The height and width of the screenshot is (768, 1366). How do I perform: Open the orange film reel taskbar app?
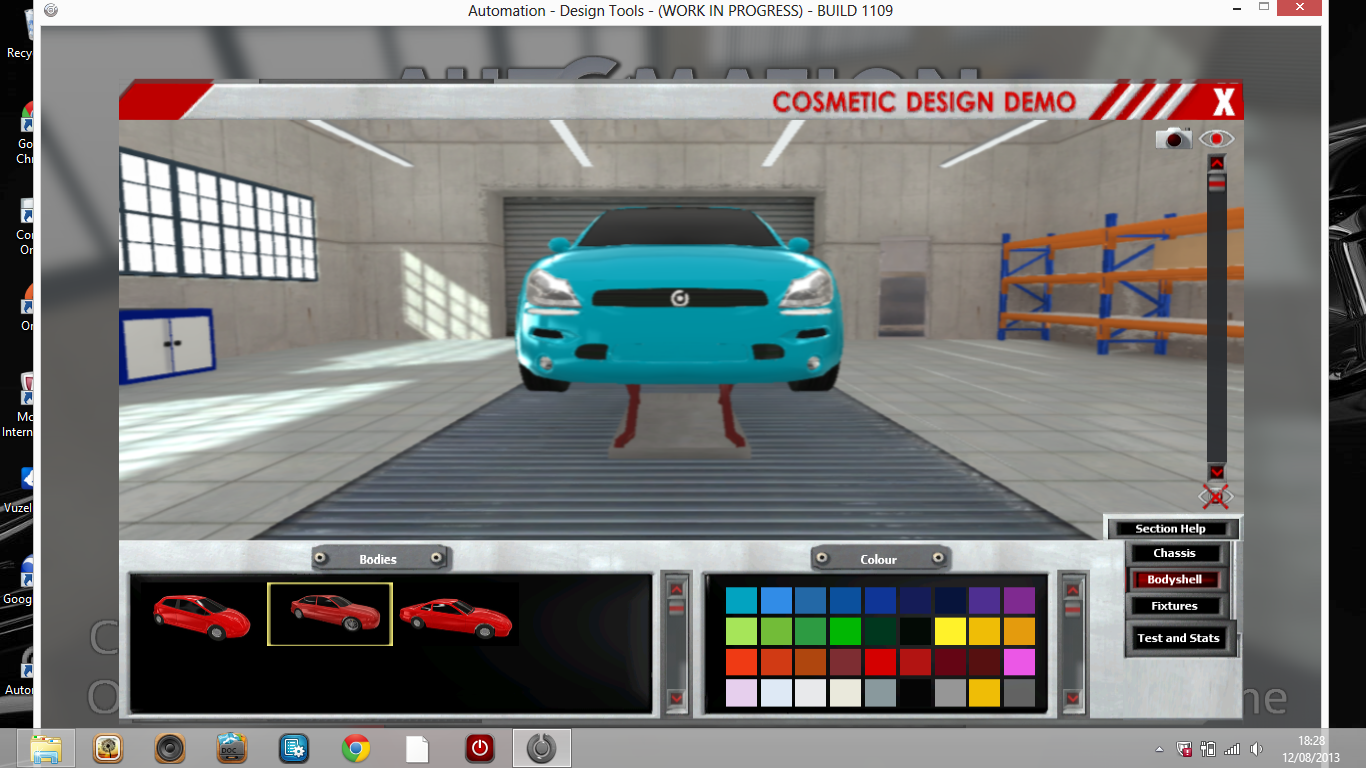(108, 748)
